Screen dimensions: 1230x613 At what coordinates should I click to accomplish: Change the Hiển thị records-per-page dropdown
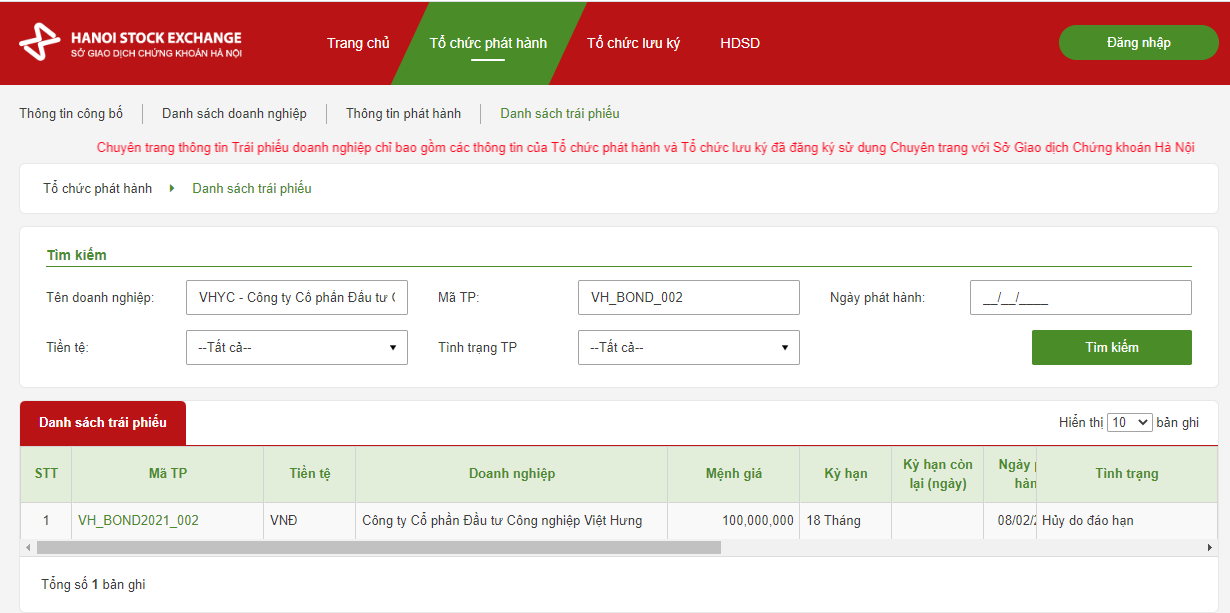click(1130, 423)
